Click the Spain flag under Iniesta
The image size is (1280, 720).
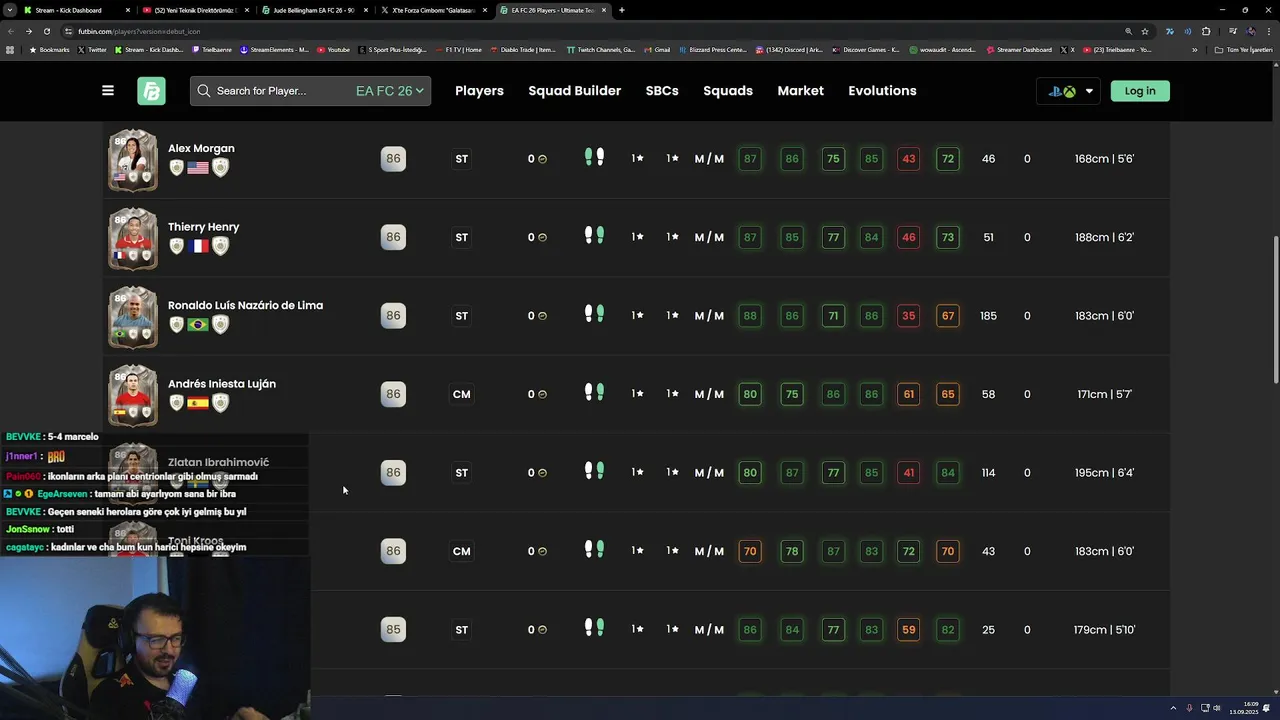click(198, 403)
